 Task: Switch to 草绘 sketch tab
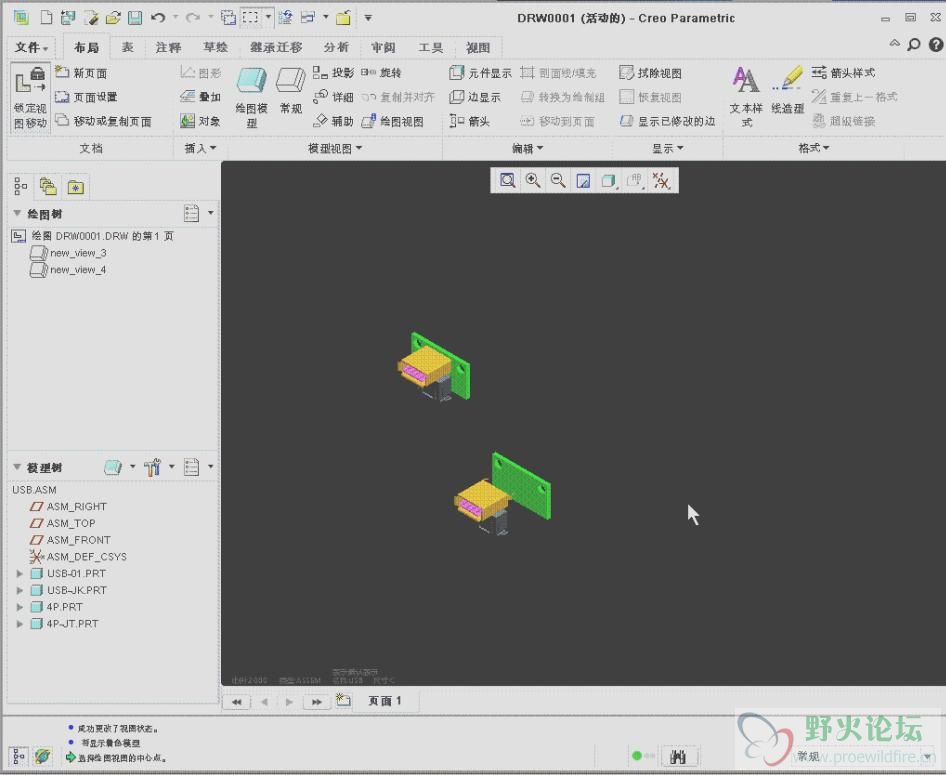click(x=215, y=47)
